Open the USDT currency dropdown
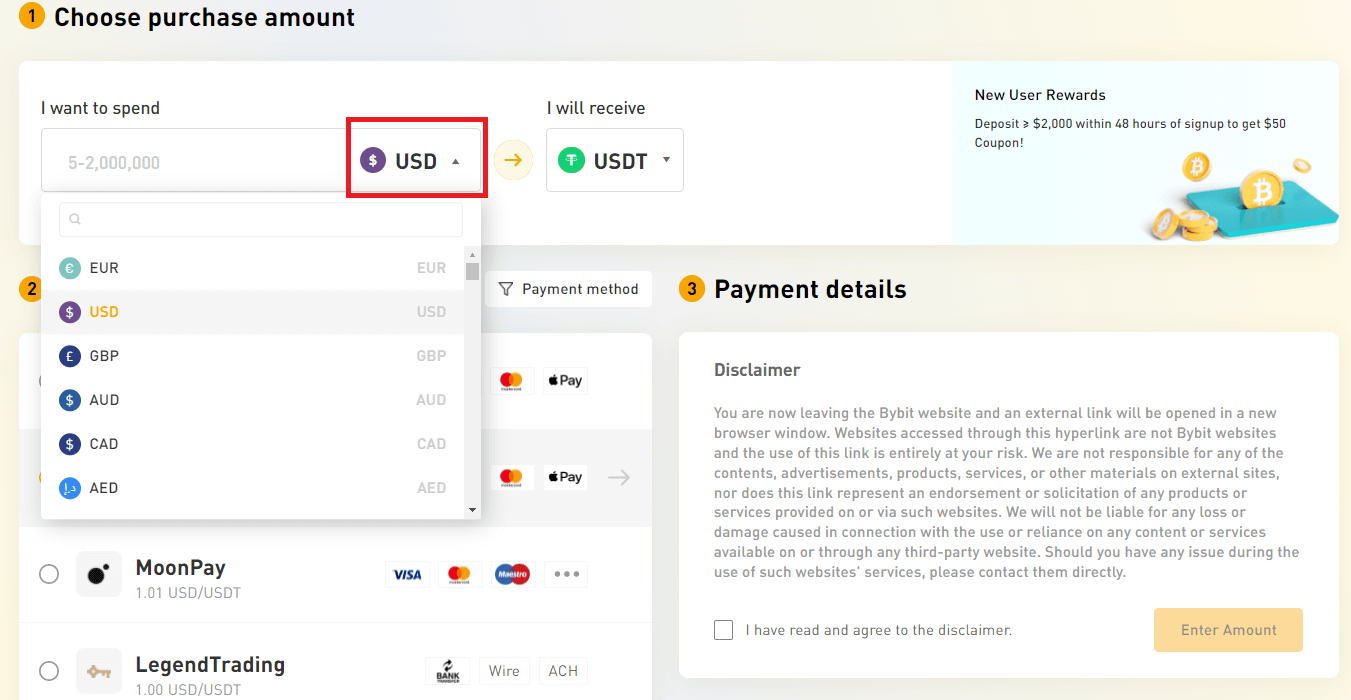This screenshot has height=700, width=1351. (x=614, y=160)
